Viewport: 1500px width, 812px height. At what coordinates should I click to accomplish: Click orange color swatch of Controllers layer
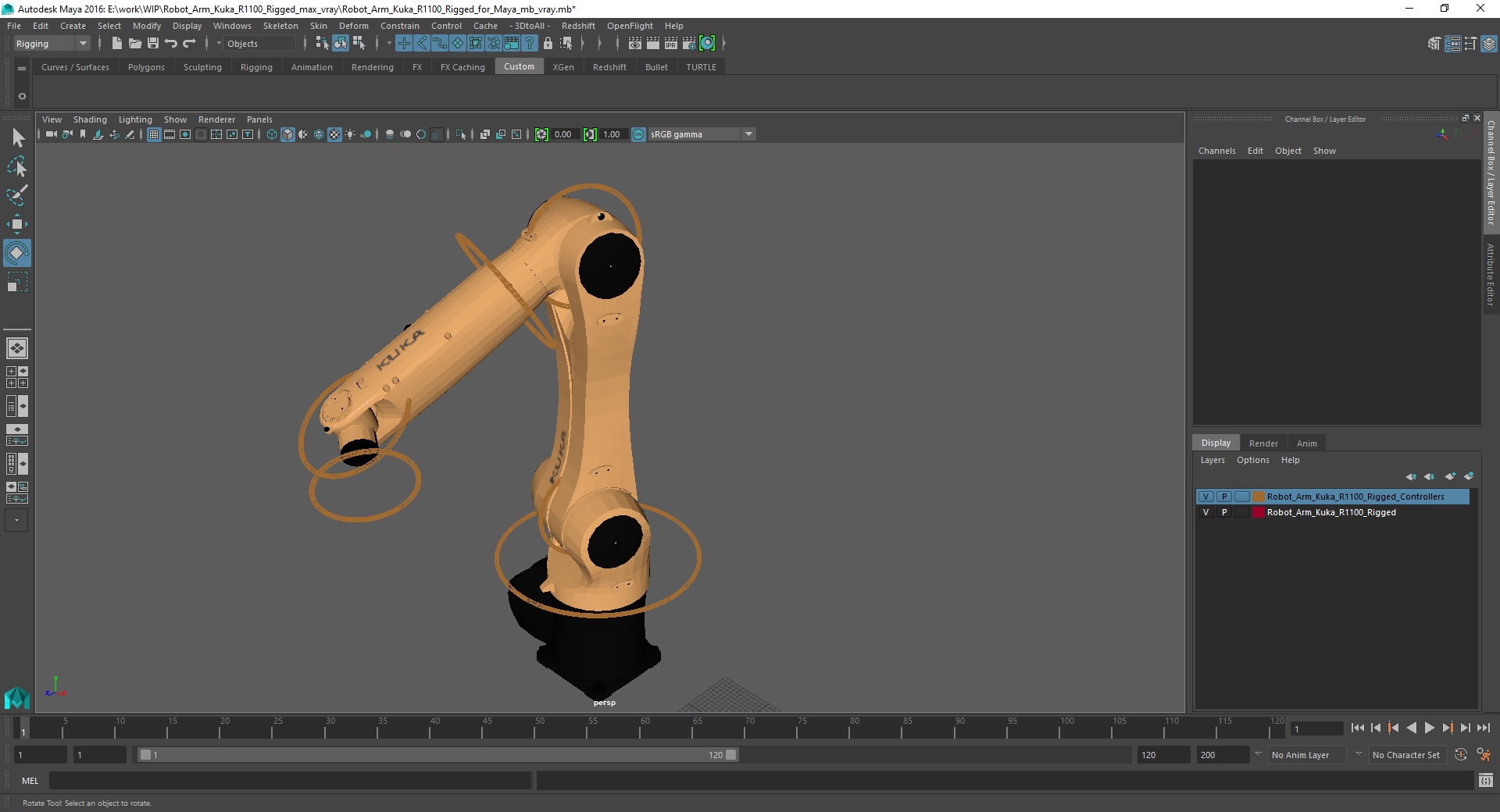(1259, 497)
